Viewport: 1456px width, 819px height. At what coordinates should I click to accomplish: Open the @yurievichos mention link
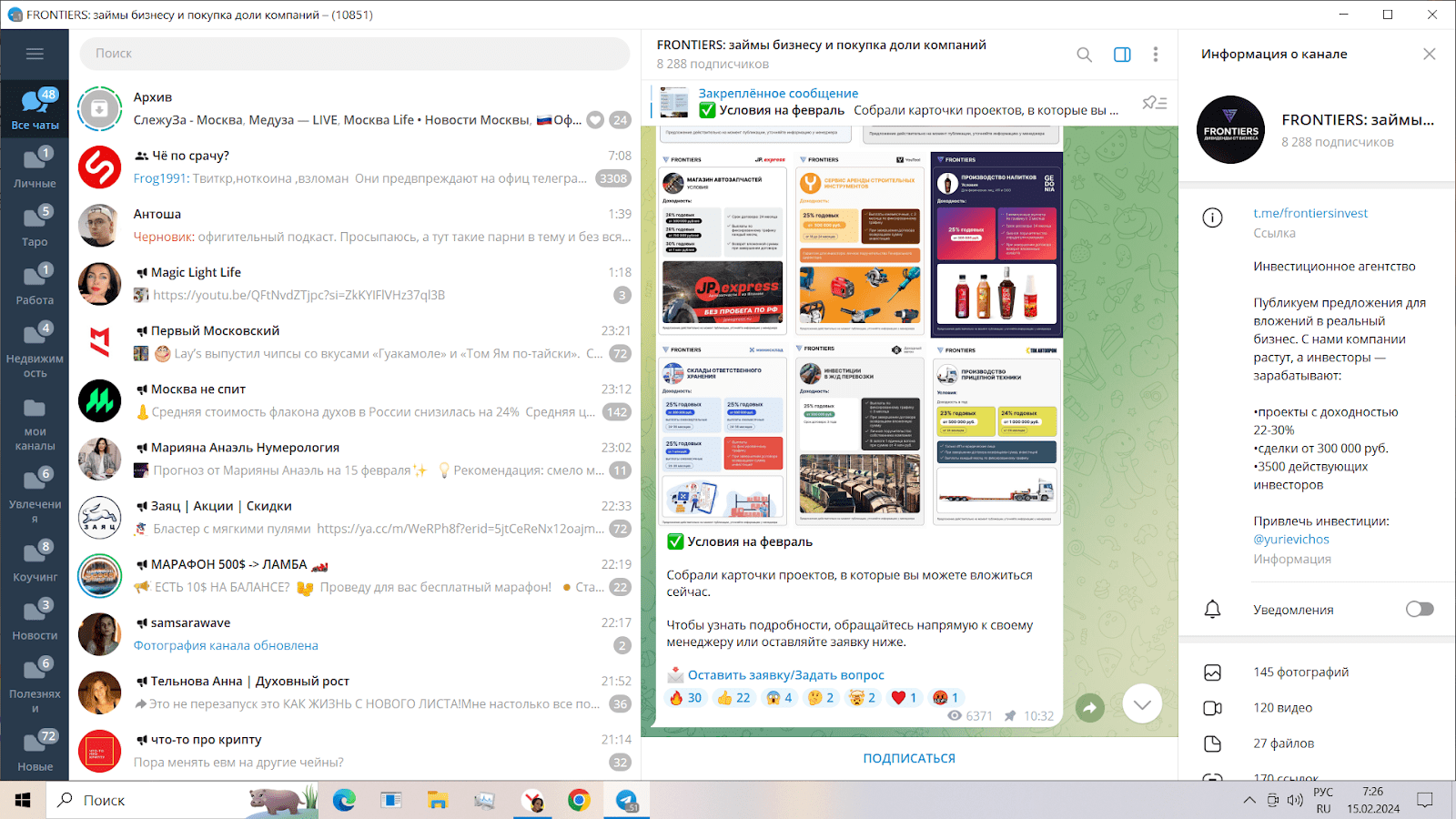1291,540
